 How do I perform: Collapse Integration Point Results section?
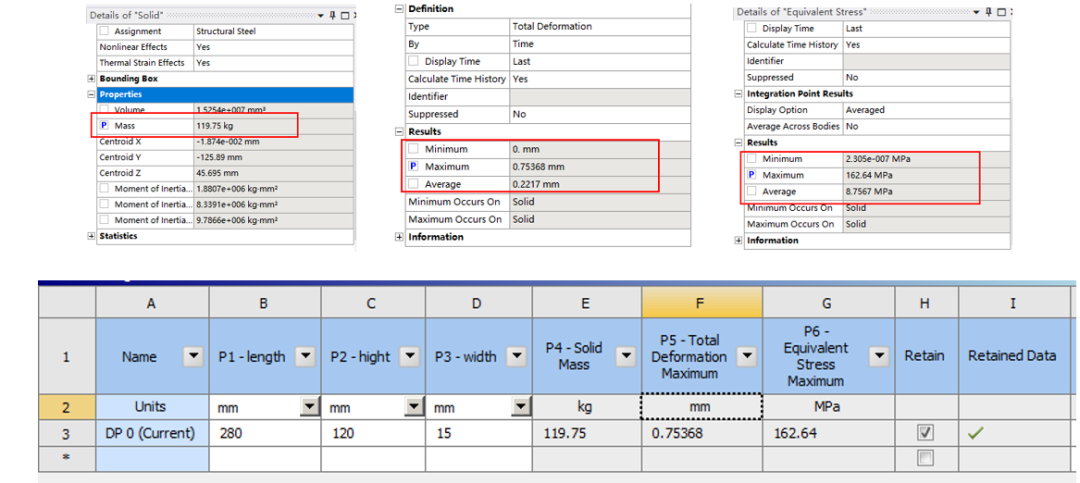[738, 94]
